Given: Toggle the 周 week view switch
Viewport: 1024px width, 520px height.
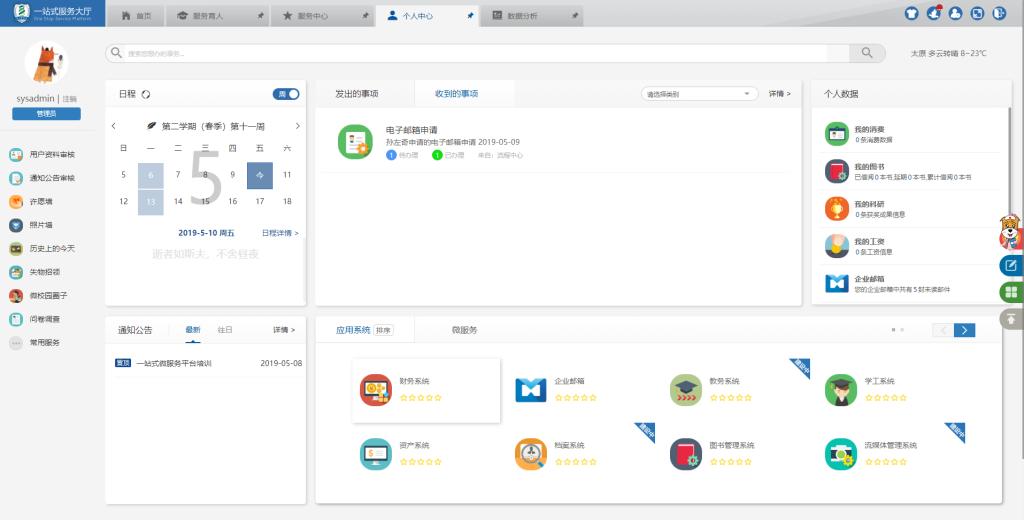Looking at the screenshot, I should (x=286, y=94).
